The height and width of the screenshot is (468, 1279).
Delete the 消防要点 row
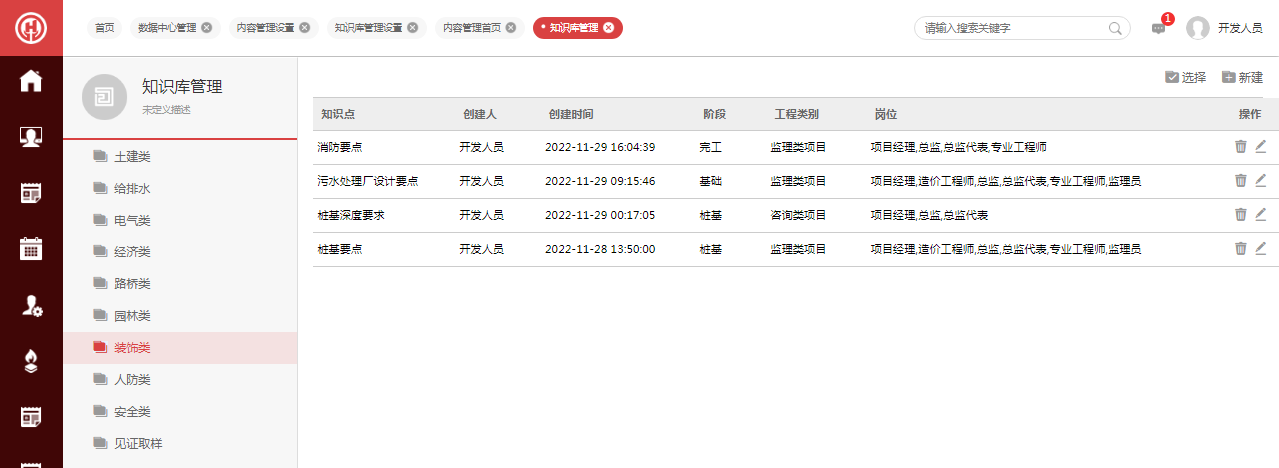coord(1241,147)
